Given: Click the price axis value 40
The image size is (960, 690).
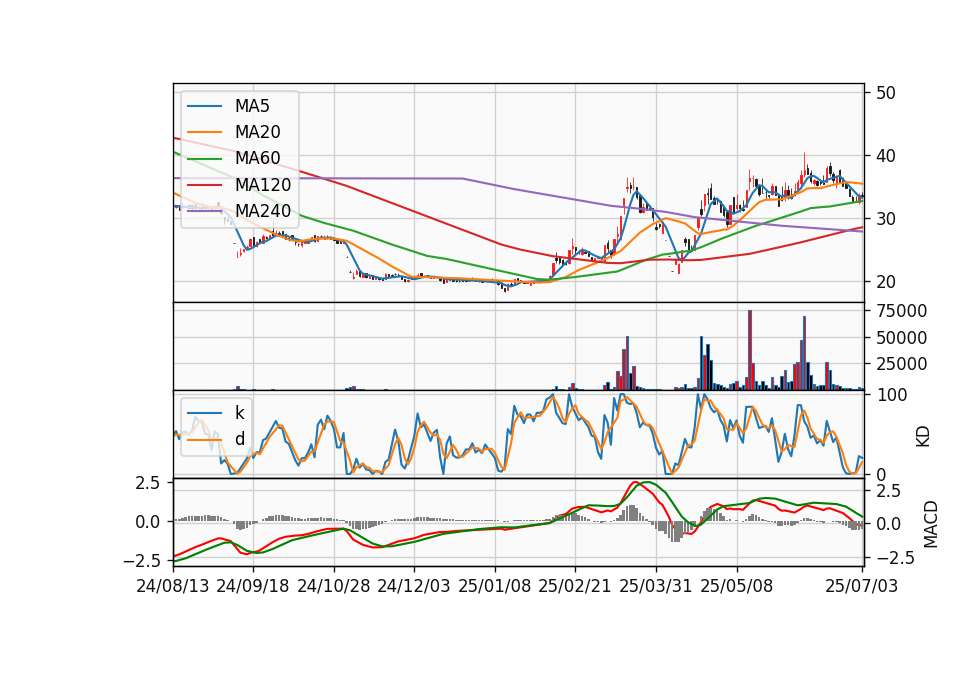Looking at the screenshot, I should click(885, 156).
